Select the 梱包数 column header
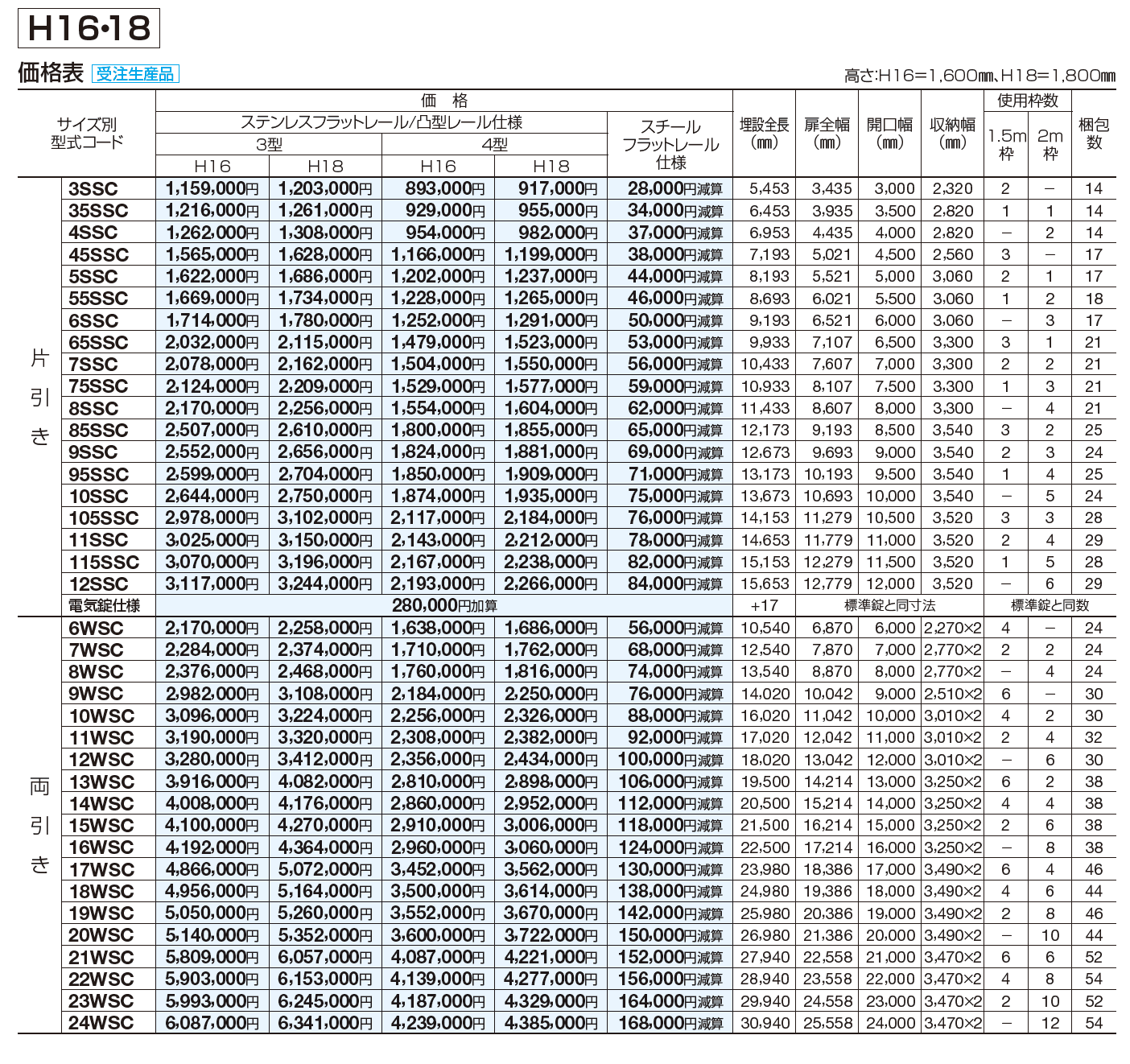This screenshot has height=1064, width=1130. click(x=1094, y=134)
